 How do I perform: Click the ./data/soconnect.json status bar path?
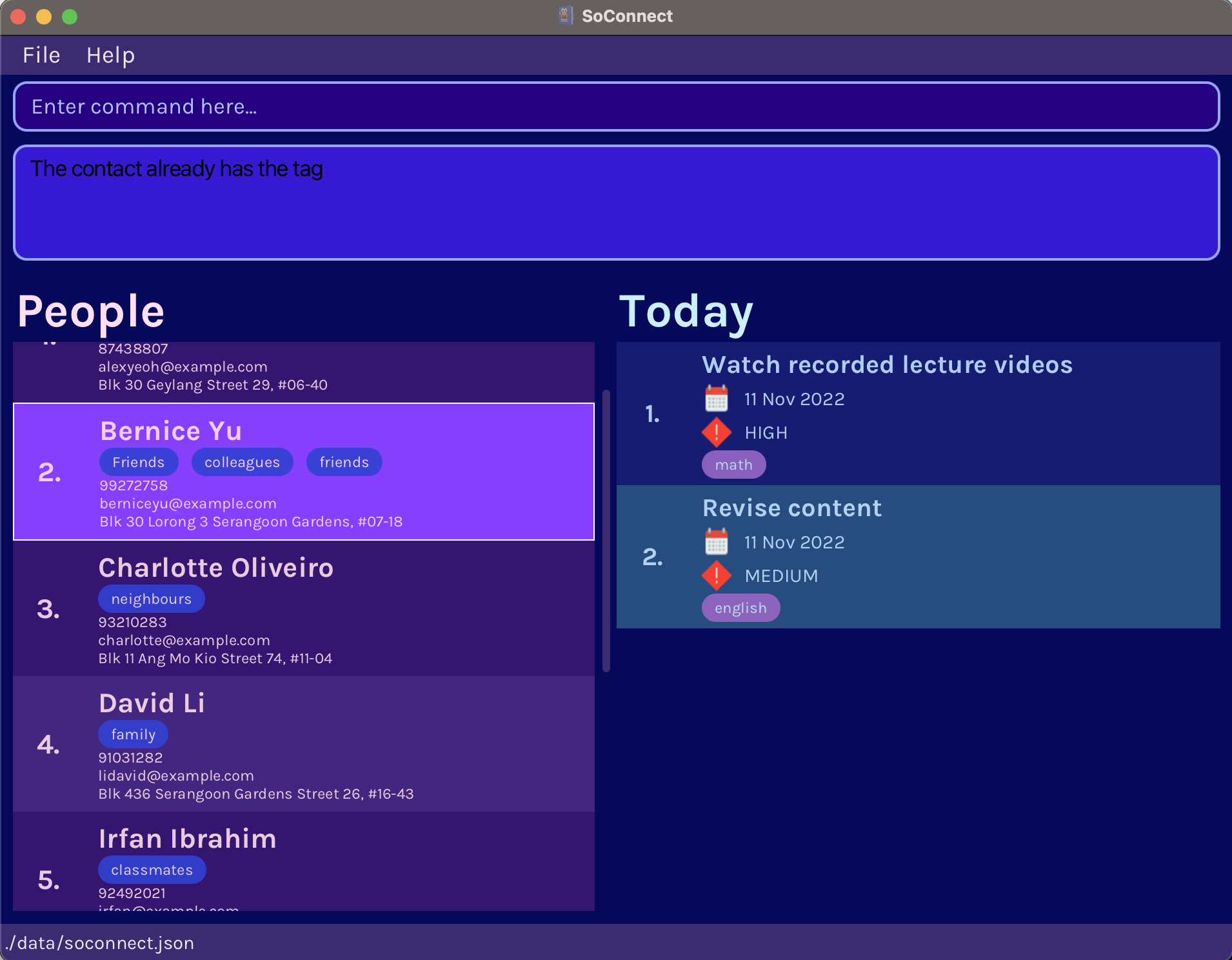click(100, 943)
